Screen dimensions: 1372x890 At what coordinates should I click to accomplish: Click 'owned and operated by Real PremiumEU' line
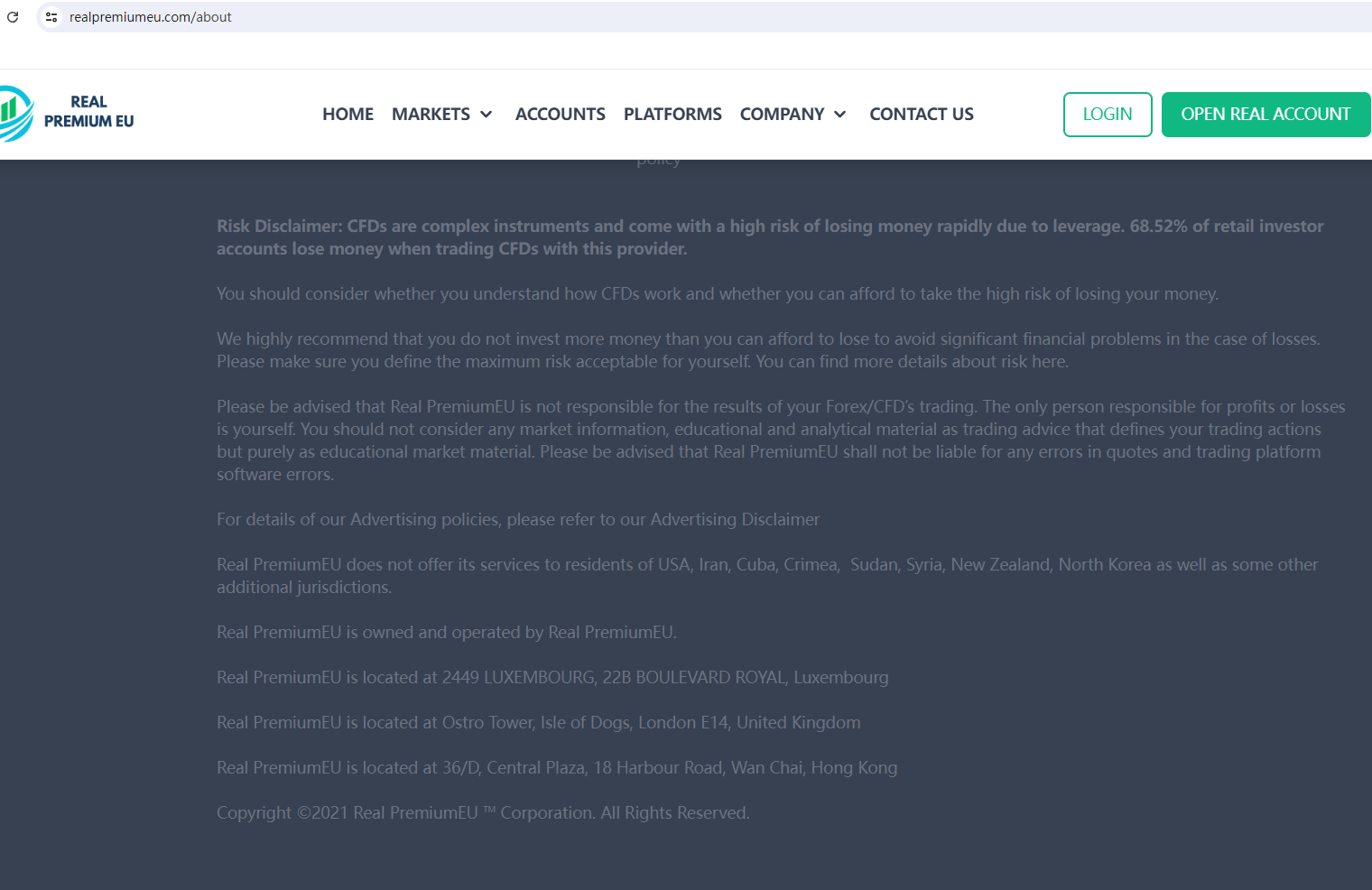[447, 633]
